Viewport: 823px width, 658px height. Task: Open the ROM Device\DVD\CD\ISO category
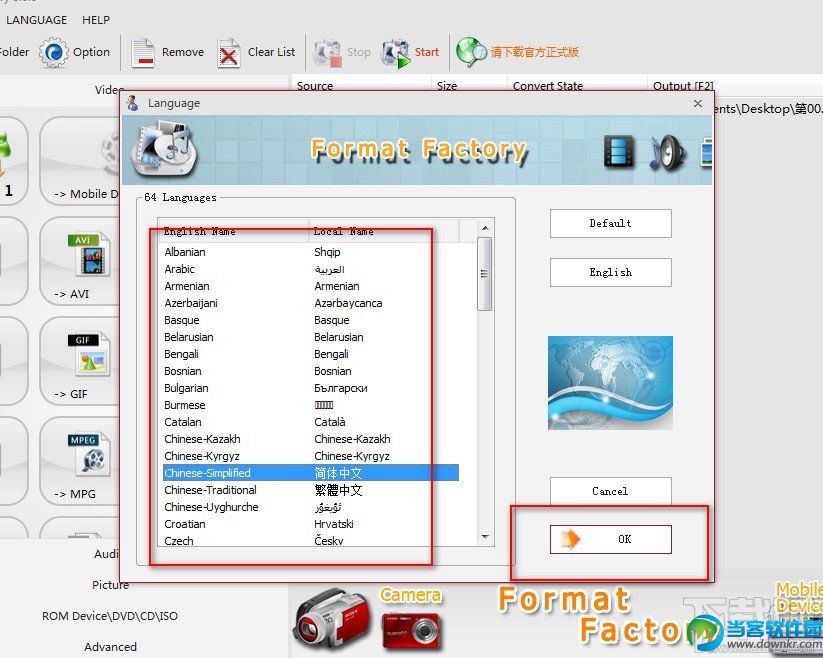(110, 615)
